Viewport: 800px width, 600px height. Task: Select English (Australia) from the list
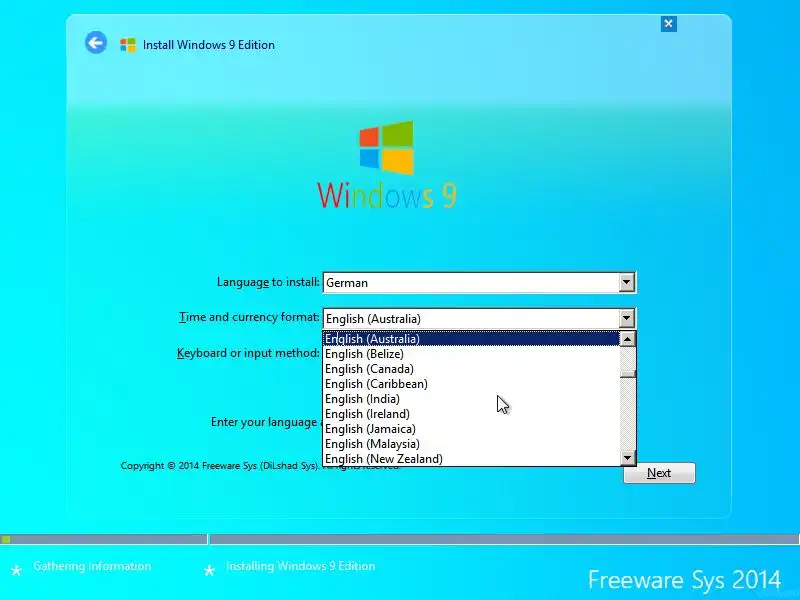point(471,339)
